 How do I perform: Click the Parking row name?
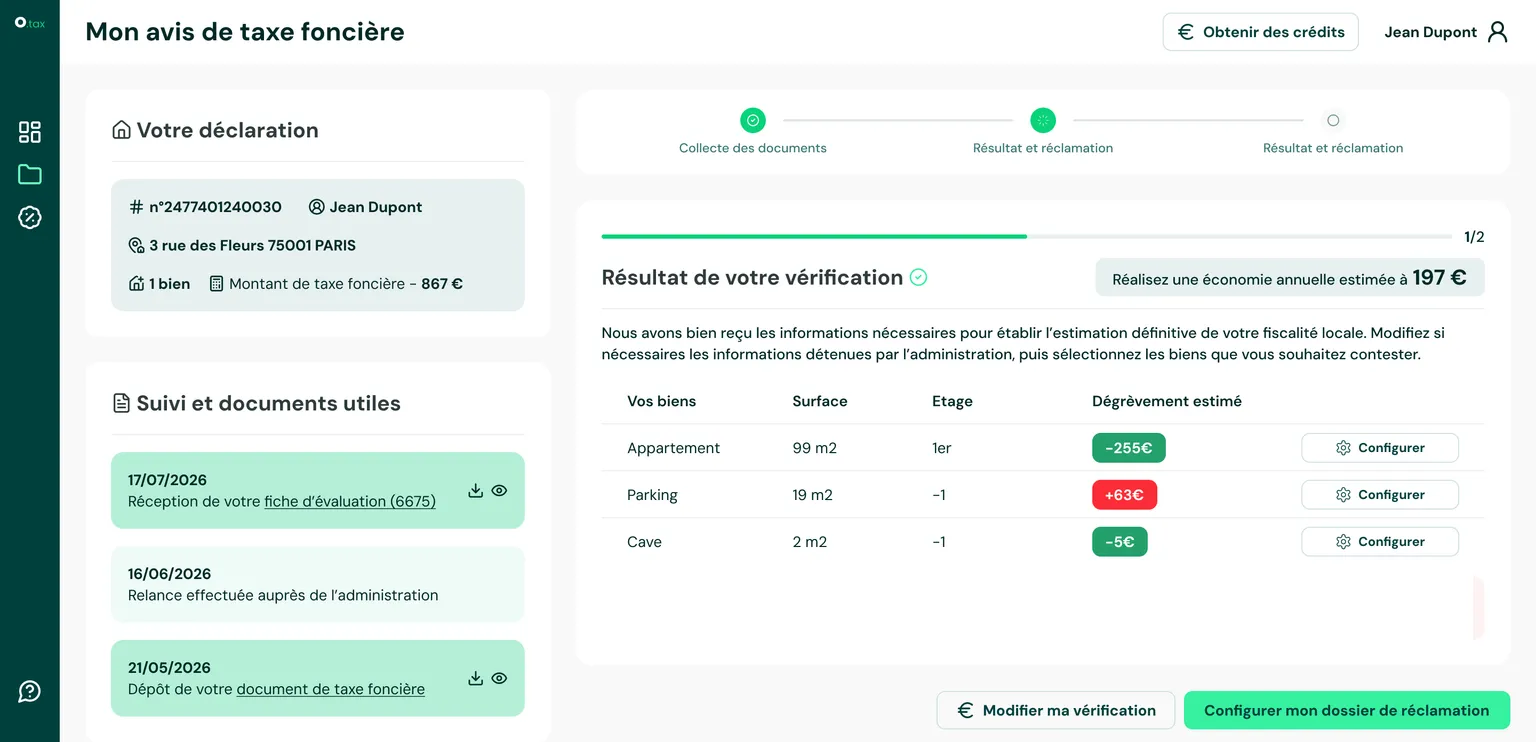click(652, 495)
